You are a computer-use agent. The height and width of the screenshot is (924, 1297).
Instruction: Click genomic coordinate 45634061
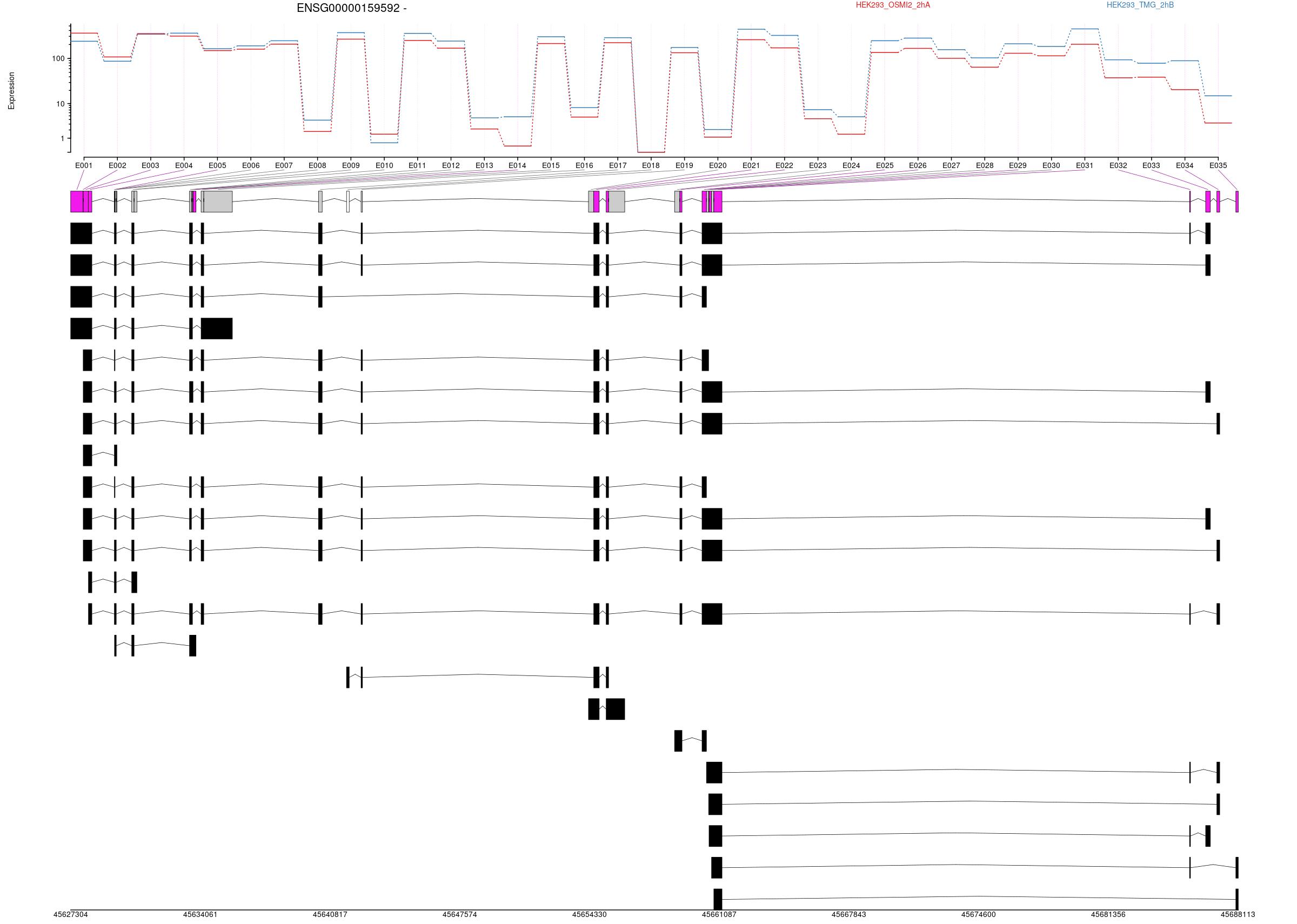click(200, 915)
